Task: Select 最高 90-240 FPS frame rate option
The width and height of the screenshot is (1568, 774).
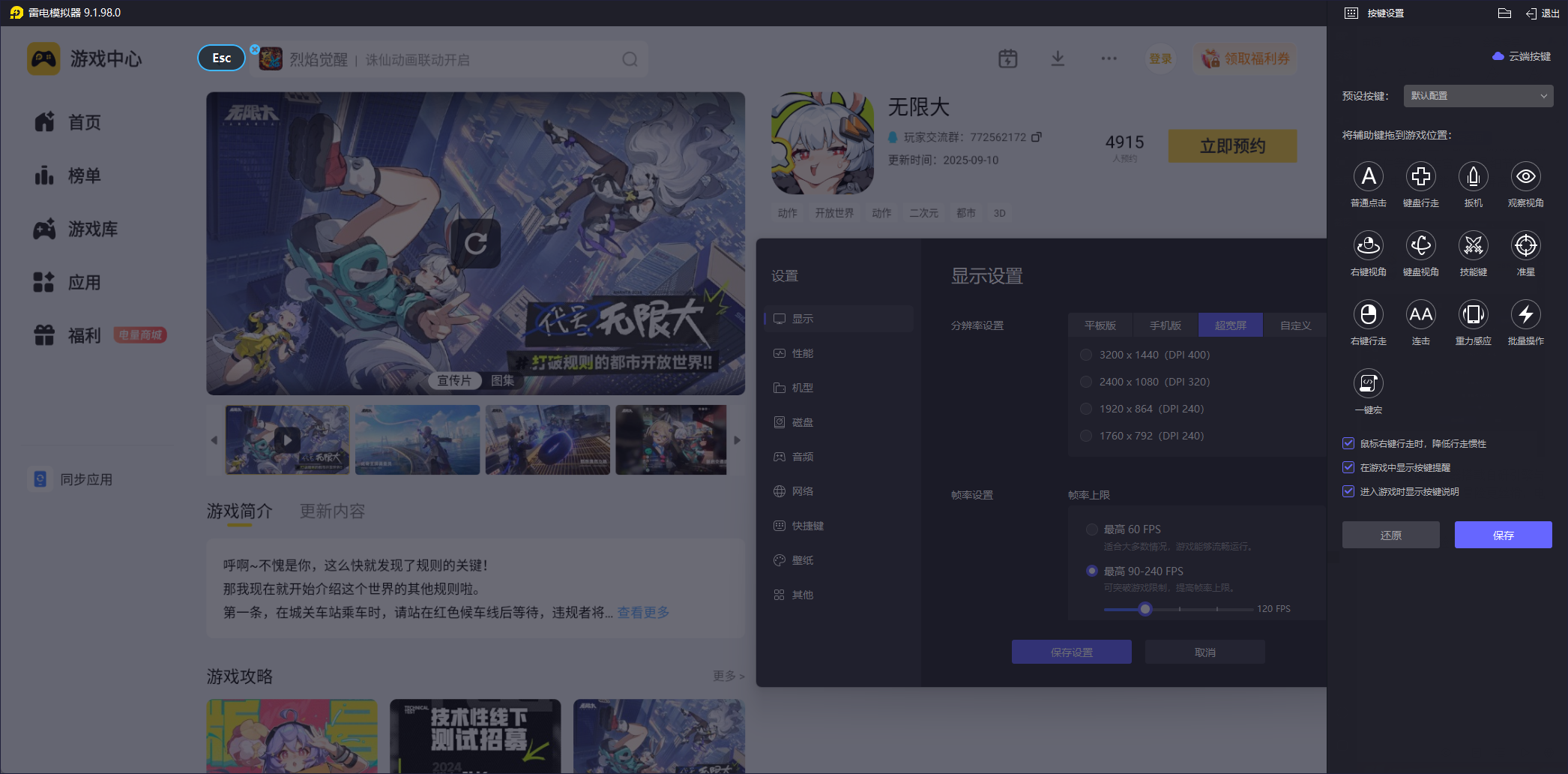Action: [1092, 571]
